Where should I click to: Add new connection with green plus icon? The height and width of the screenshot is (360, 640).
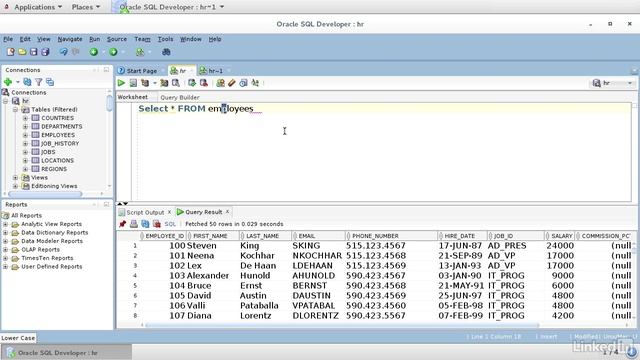(x=8, y=82)
